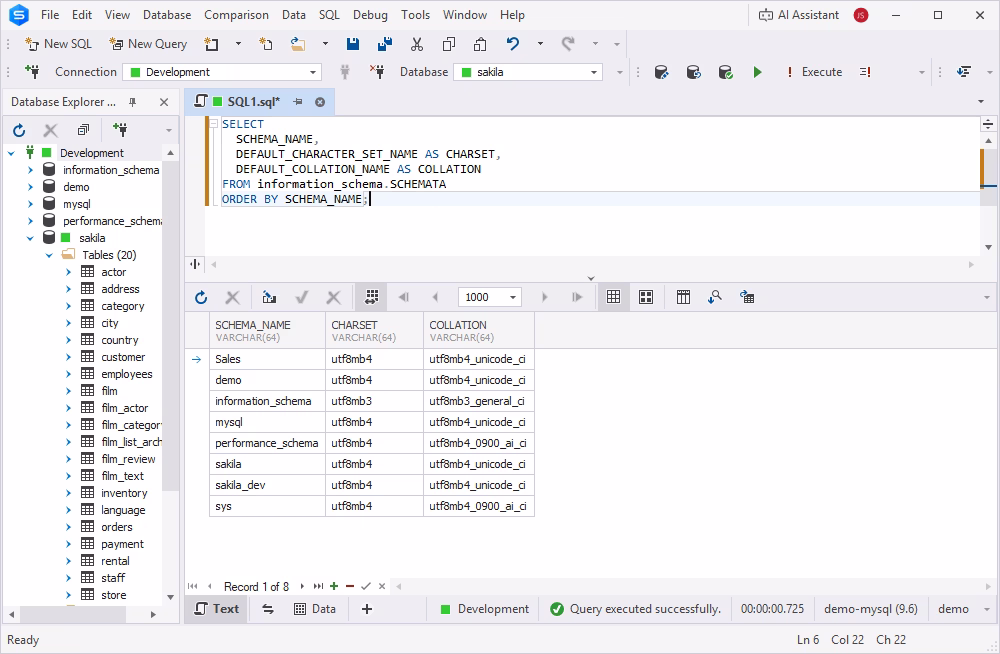This screenshot has width=1000, height=654.
Task: Click the Cut scissors icon
Action: [x=417, y=44]
